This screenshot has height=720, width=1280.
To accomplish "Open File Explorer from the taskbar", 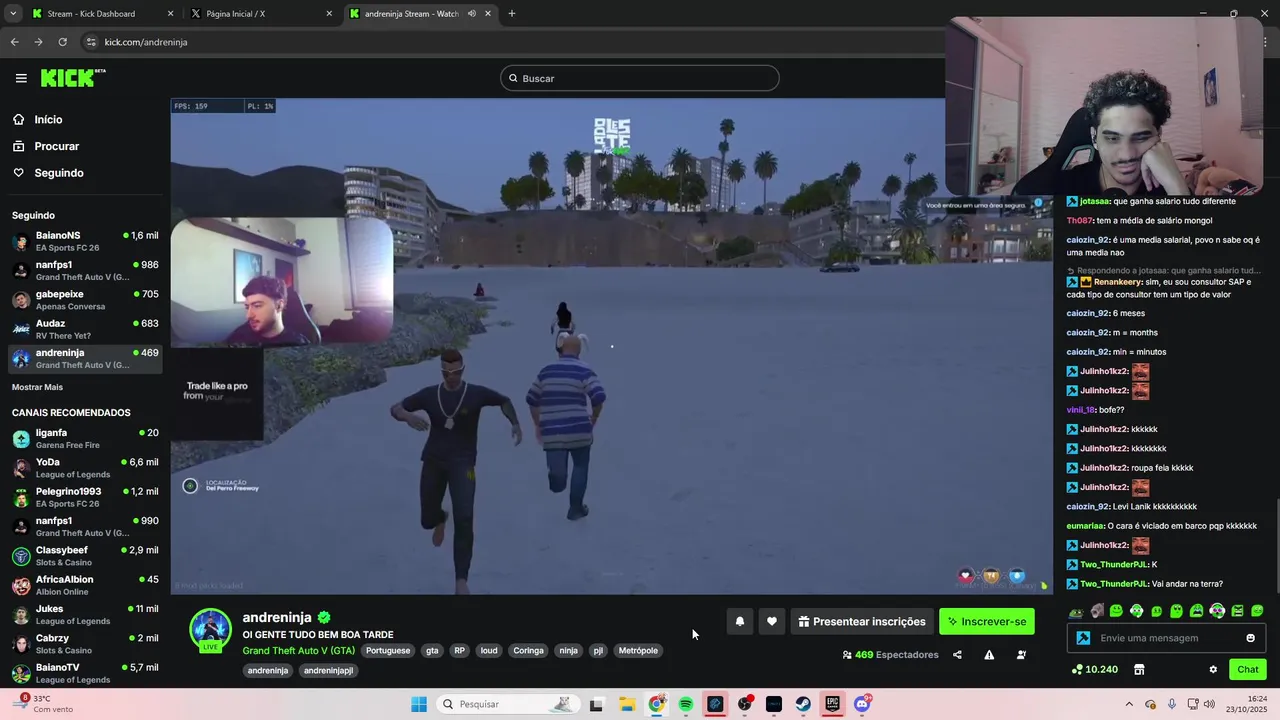I will (x=627, y=704).
